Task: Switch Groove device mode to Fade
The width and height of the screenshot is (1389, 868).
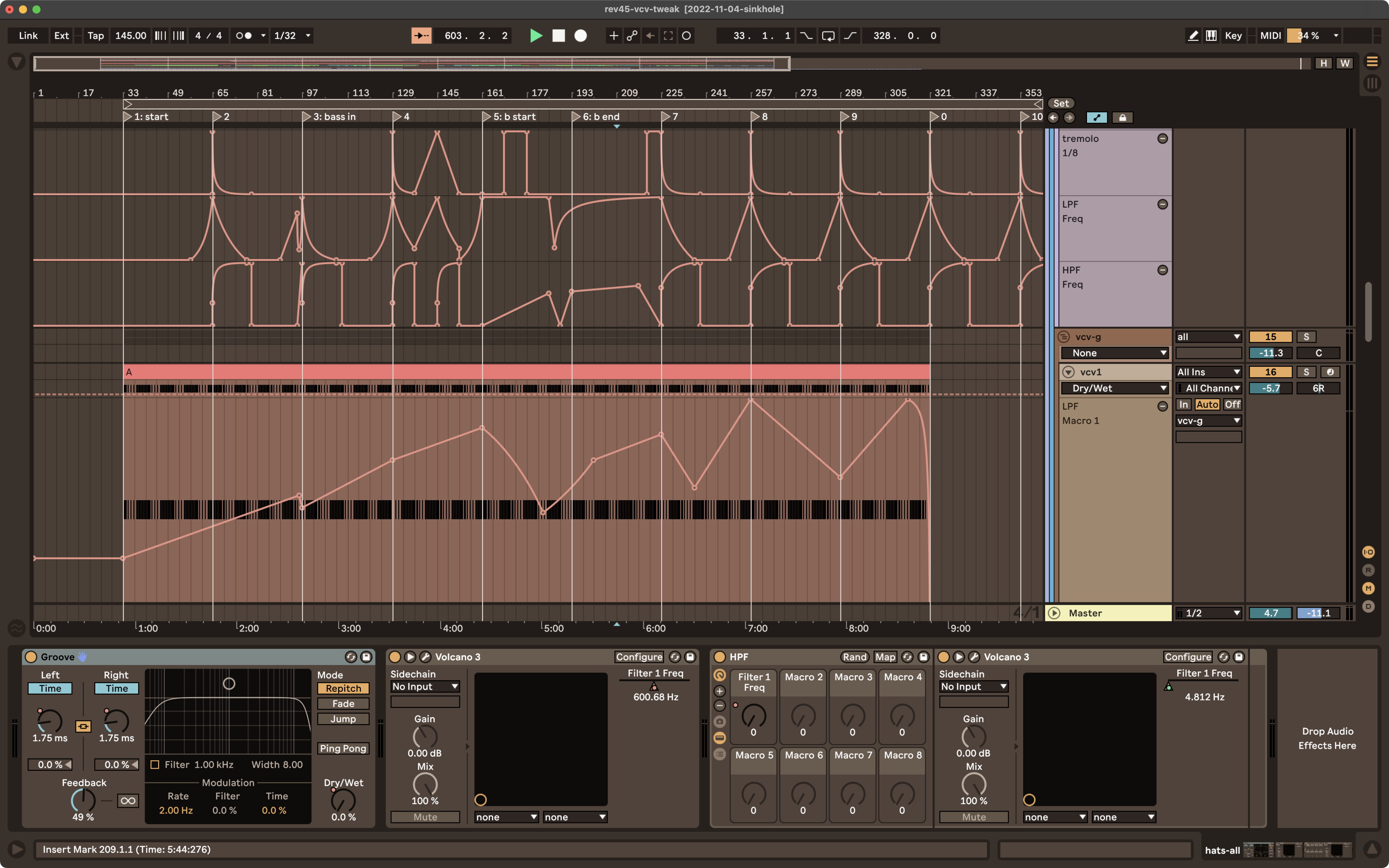Action: tap(343, 703)
